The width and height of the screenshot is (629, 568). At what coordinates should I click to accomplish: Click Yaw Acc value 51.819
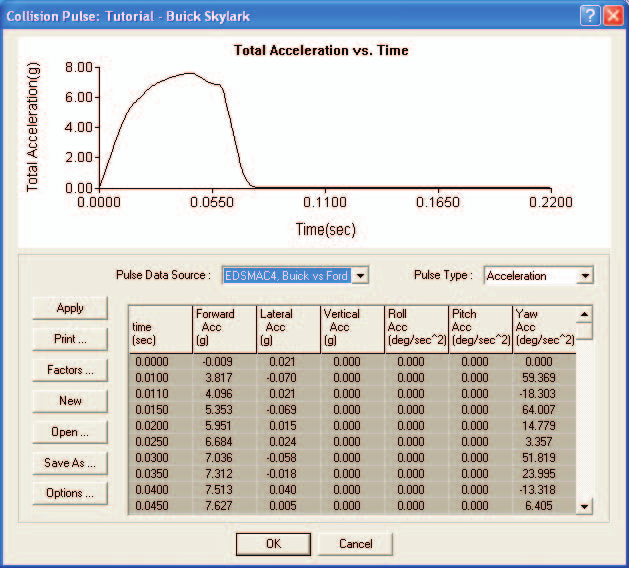coord(544,458)
